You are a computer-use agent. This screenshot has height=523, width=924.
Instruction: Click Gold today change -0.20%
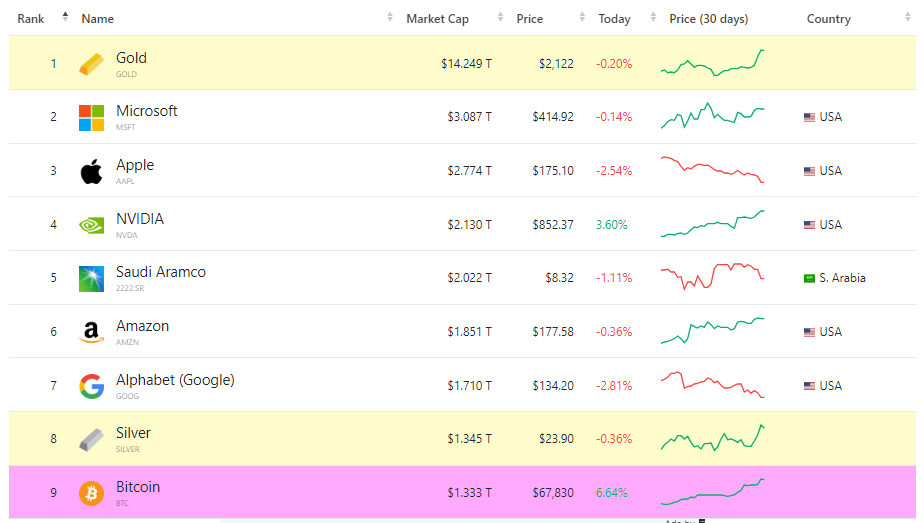[x=613, y=64]
